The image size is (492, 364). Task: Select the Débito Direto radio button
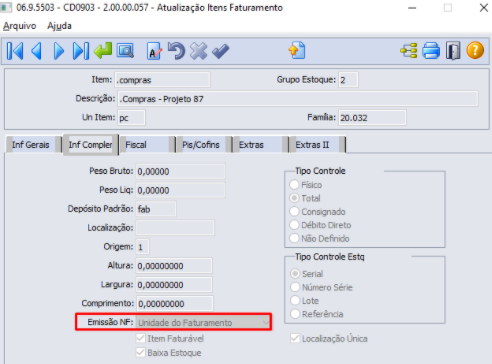(294, 225)
